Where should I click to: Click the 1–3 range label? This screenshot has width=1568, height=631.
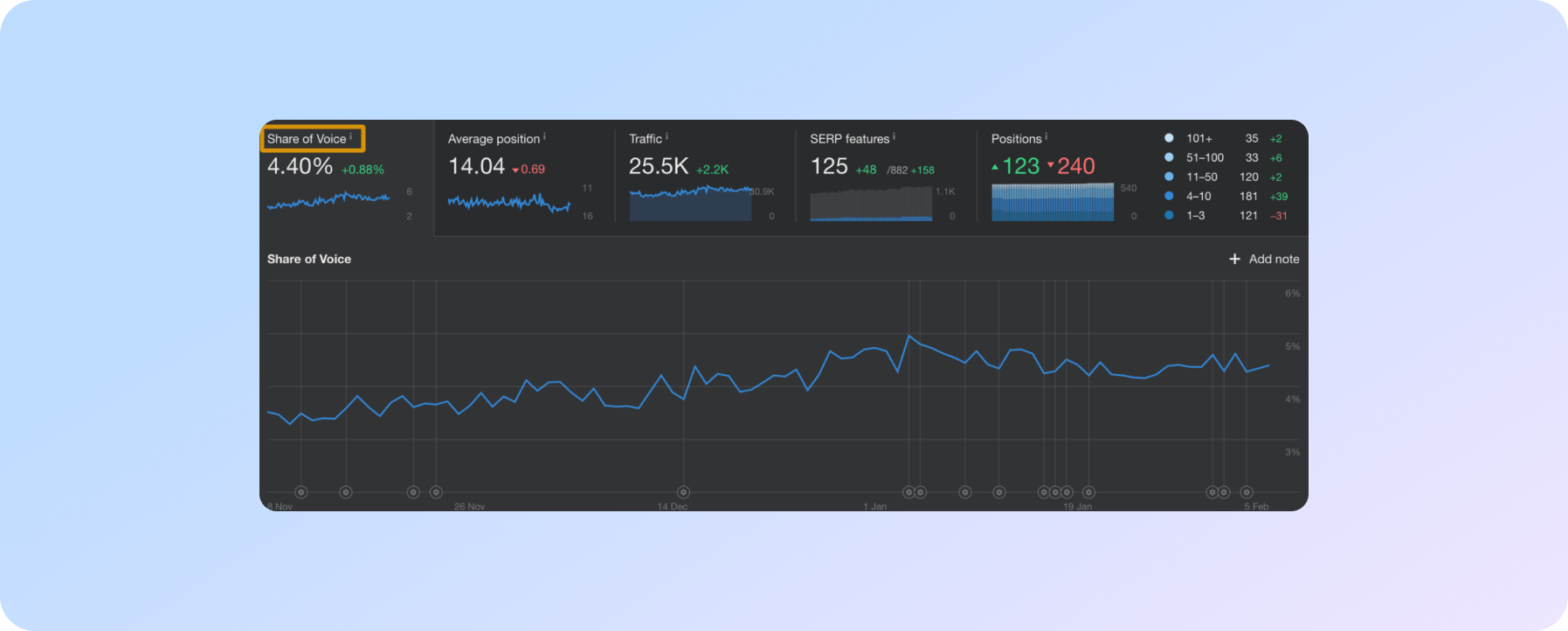point(1195,215)
